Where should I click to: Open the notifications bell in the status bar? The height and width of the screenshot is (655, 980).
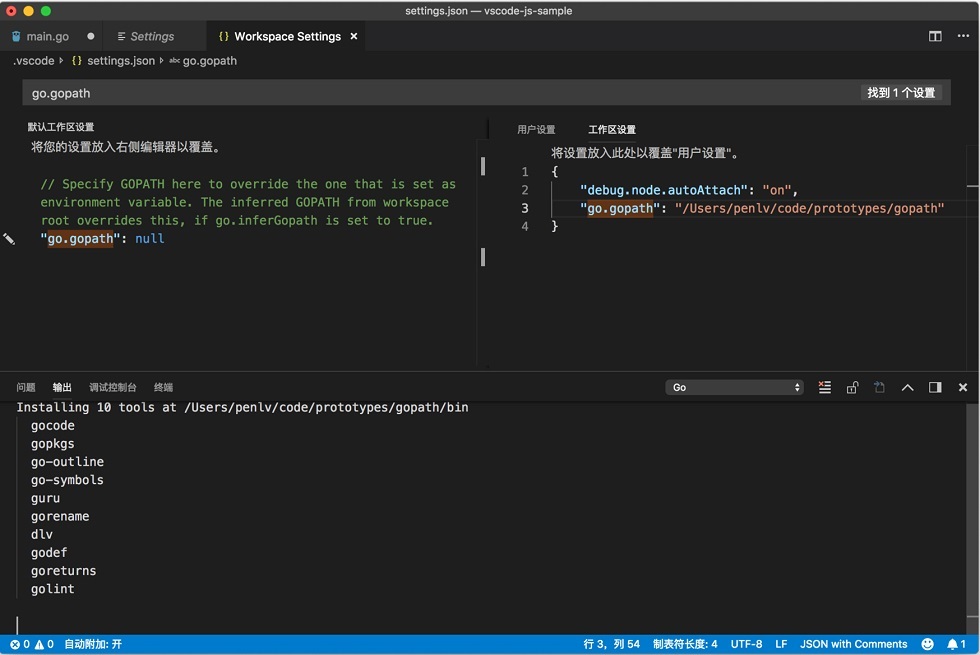[x=956, y=644]
